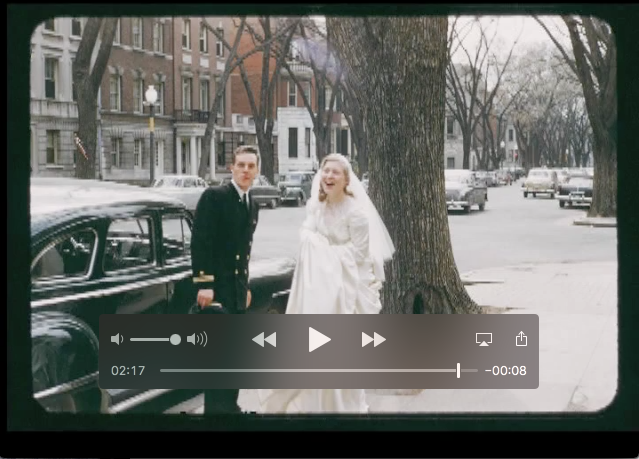Seek to the middle of the progress bar
639x459 pixels.
click(x=319, y=371)
